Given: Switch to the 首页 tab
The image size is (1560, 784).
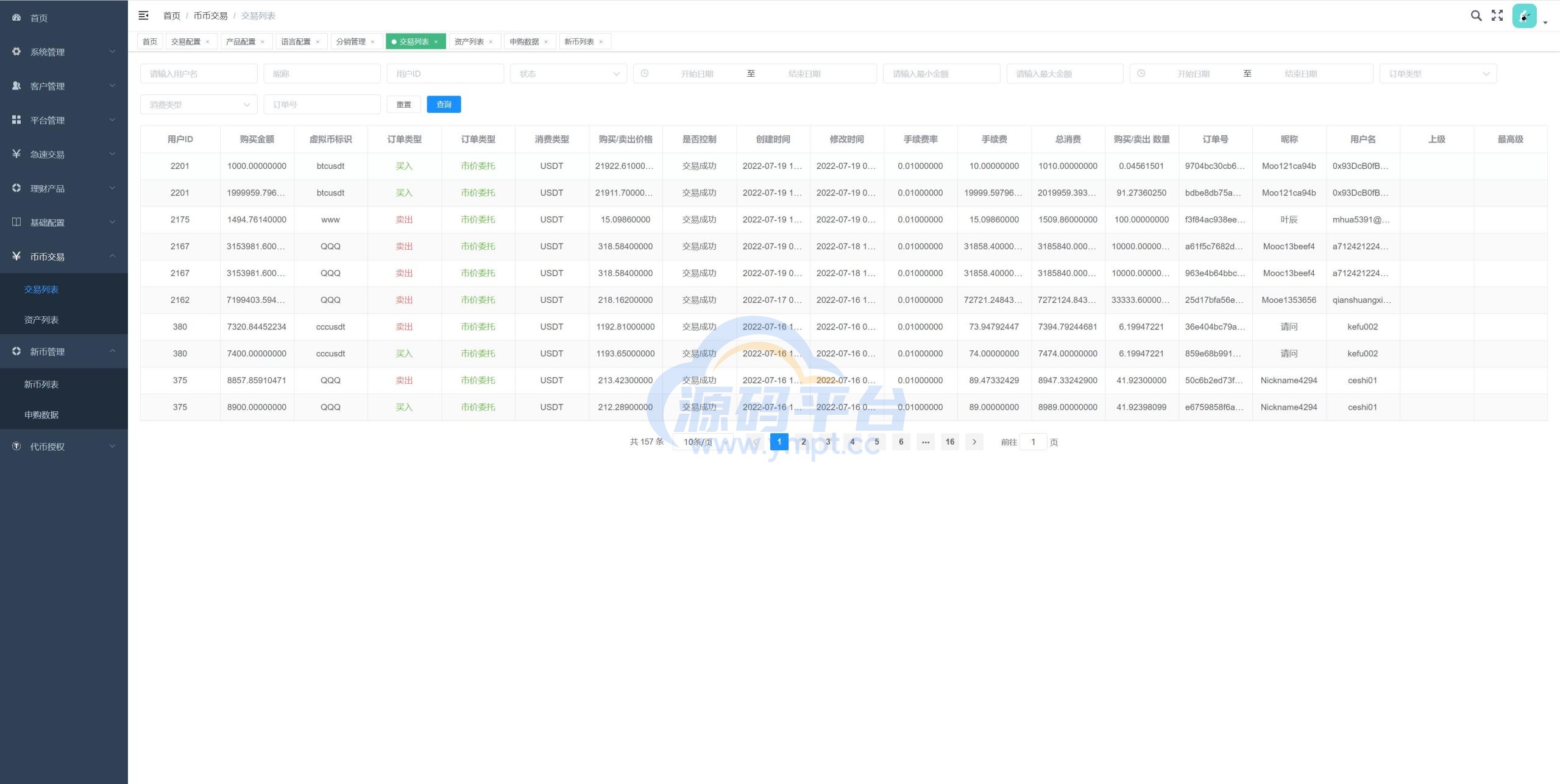Looking at the screenshot, I should coord(150,41).
